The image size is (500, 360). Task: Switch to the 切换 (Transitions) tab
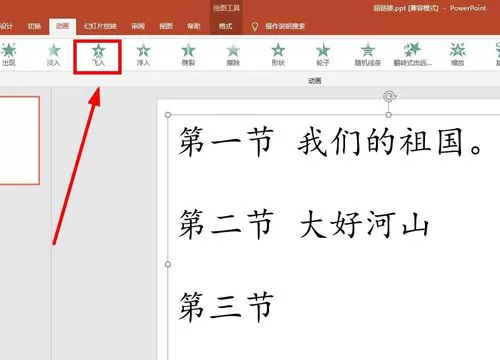tap(34, 26)
